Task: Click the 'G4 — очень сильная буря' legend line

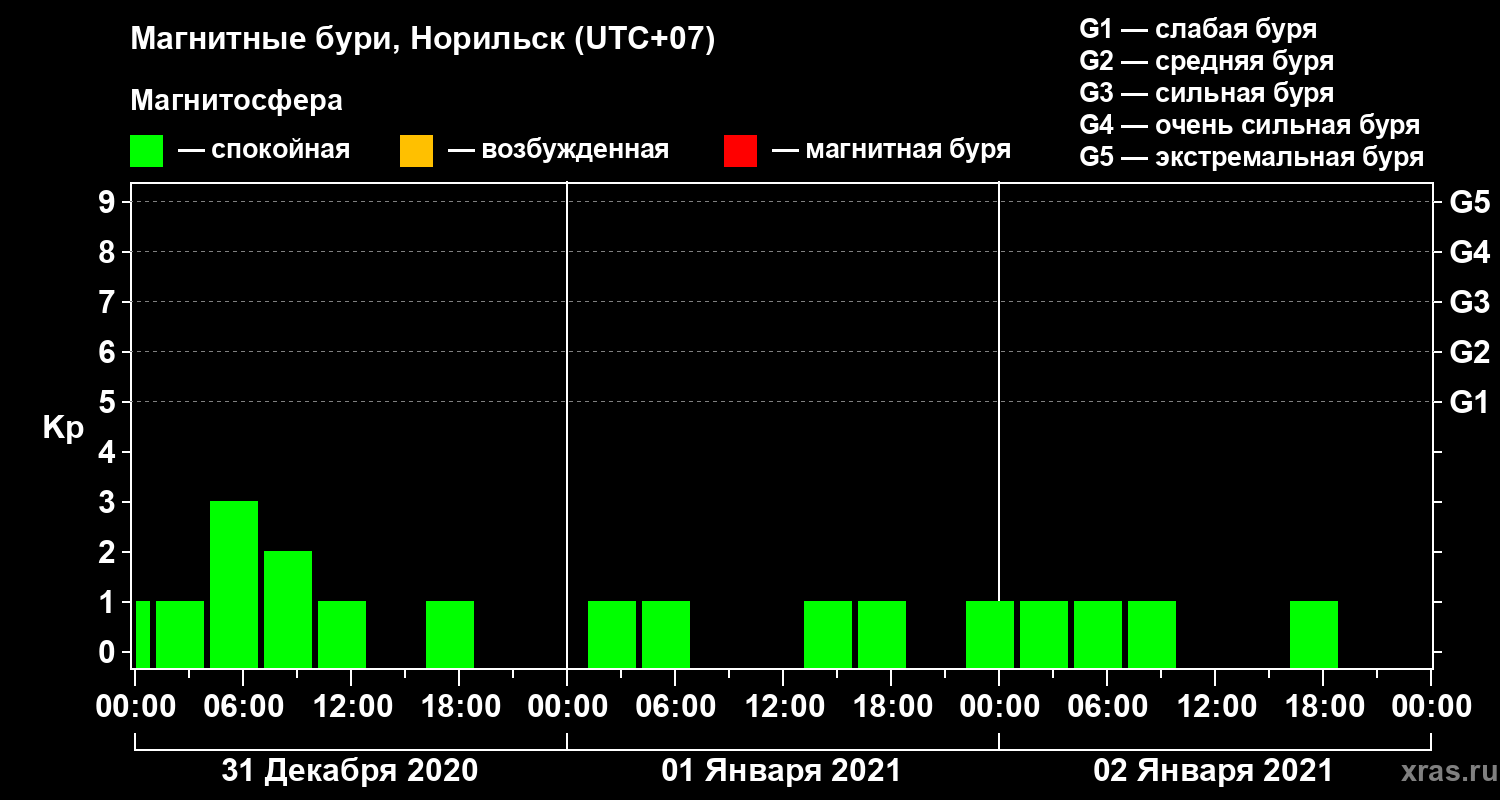Action: (1249, 125)
